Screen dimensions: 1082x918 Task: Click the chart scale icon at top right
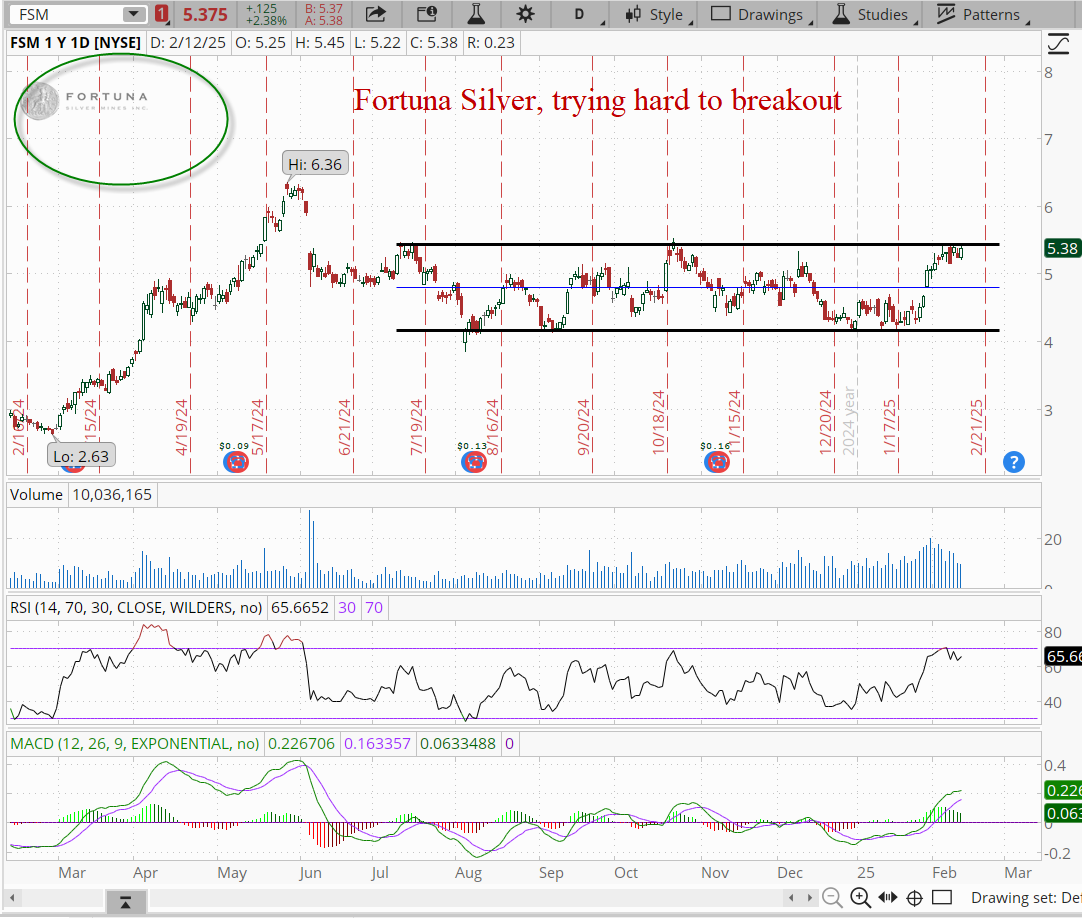pos(1058,44)
